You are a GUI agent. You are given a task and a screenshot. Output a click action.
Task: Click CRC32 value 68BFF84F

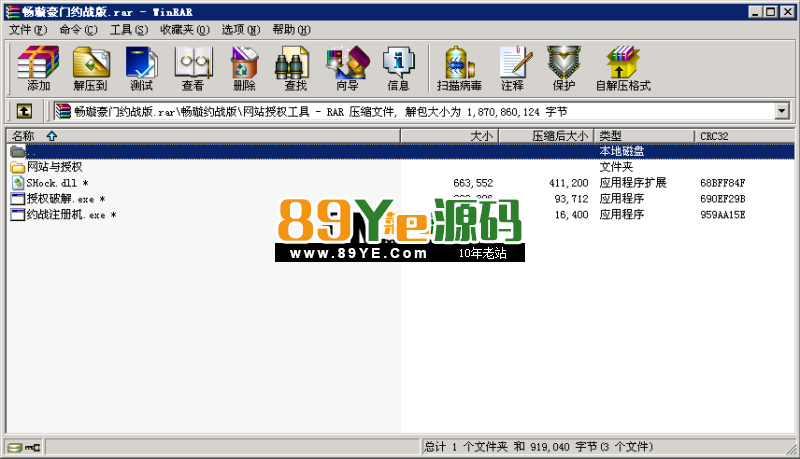(722, 183)
